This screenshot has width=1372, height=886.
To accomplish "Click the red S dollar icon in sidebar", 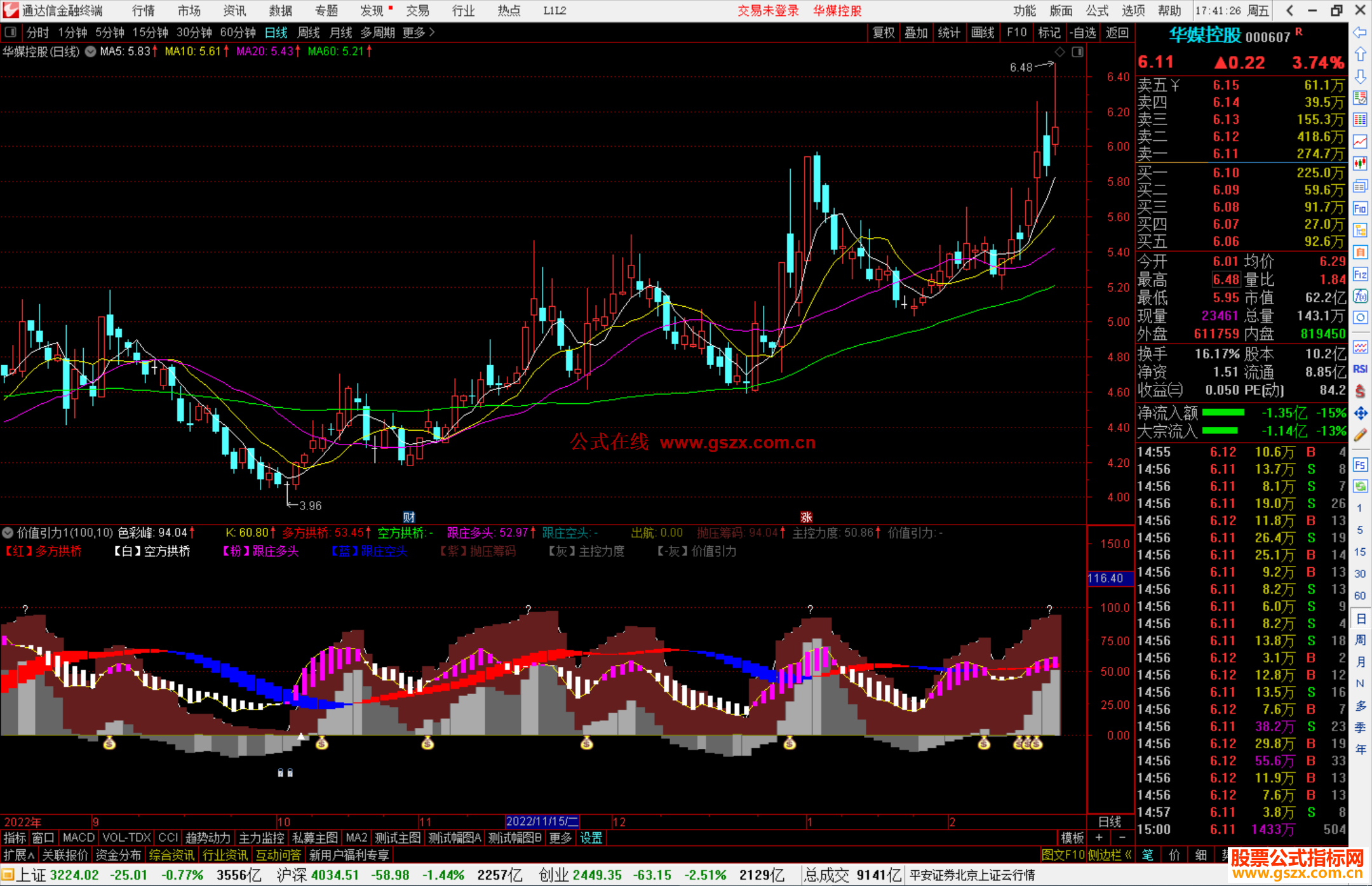I will point(1360,391).
